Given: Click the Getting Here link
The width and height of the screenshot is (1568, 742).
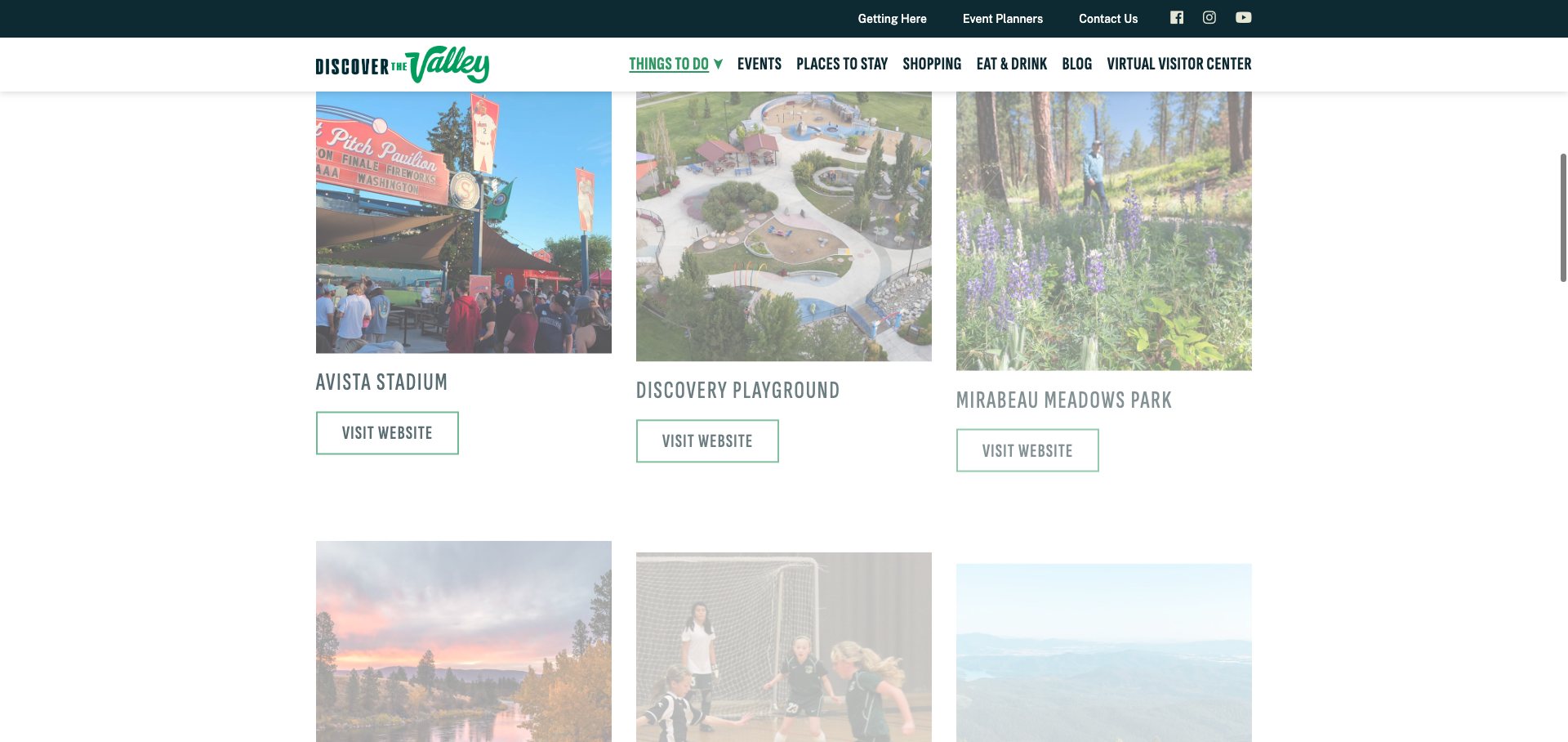Looking at the screenshot, I should point(892,19).
